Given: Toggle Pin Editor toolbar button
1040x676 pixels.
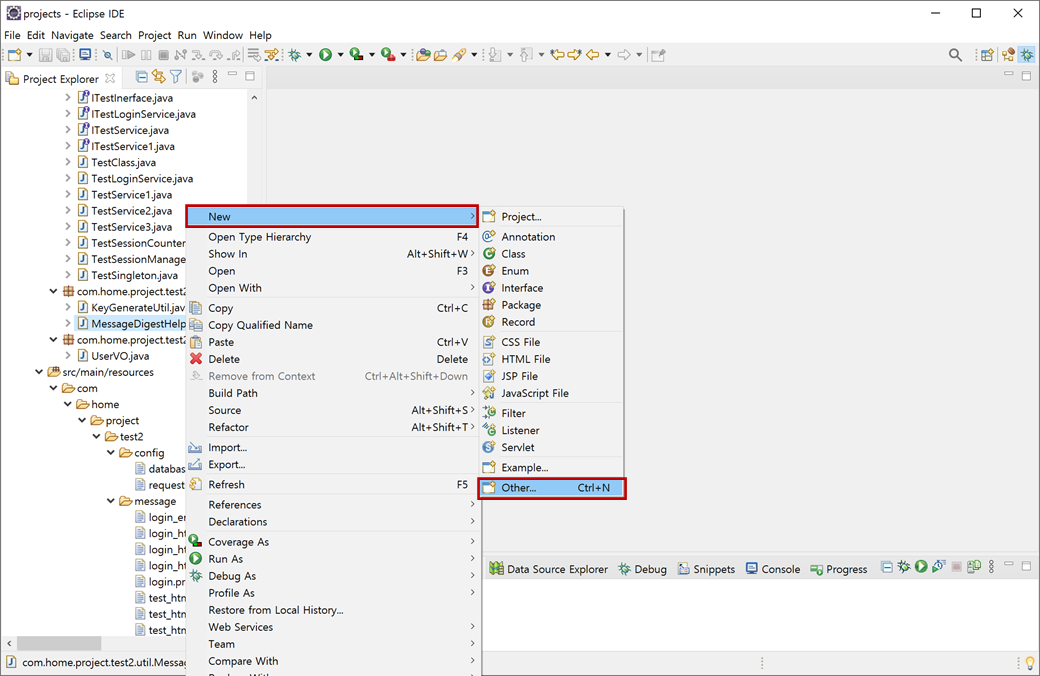Looking at the screenshot, I should click(x=658, y=55).
